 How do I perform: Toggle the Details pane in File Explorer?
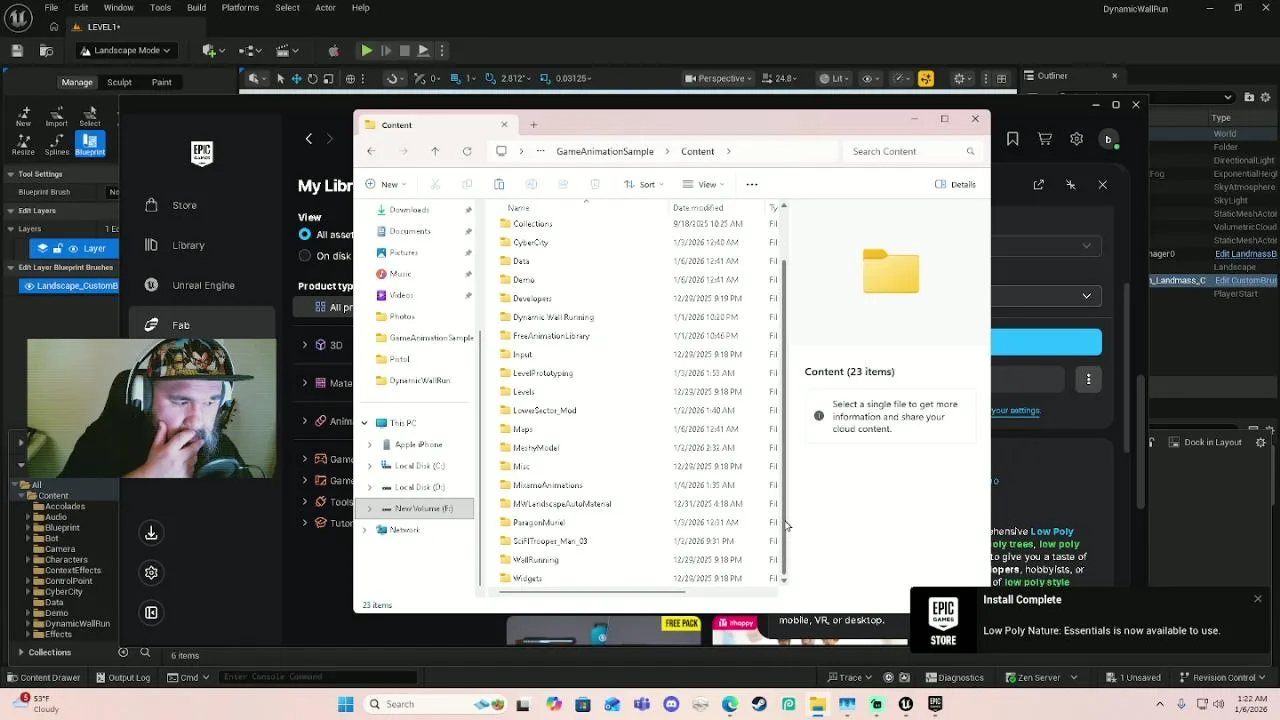point(955,184)
